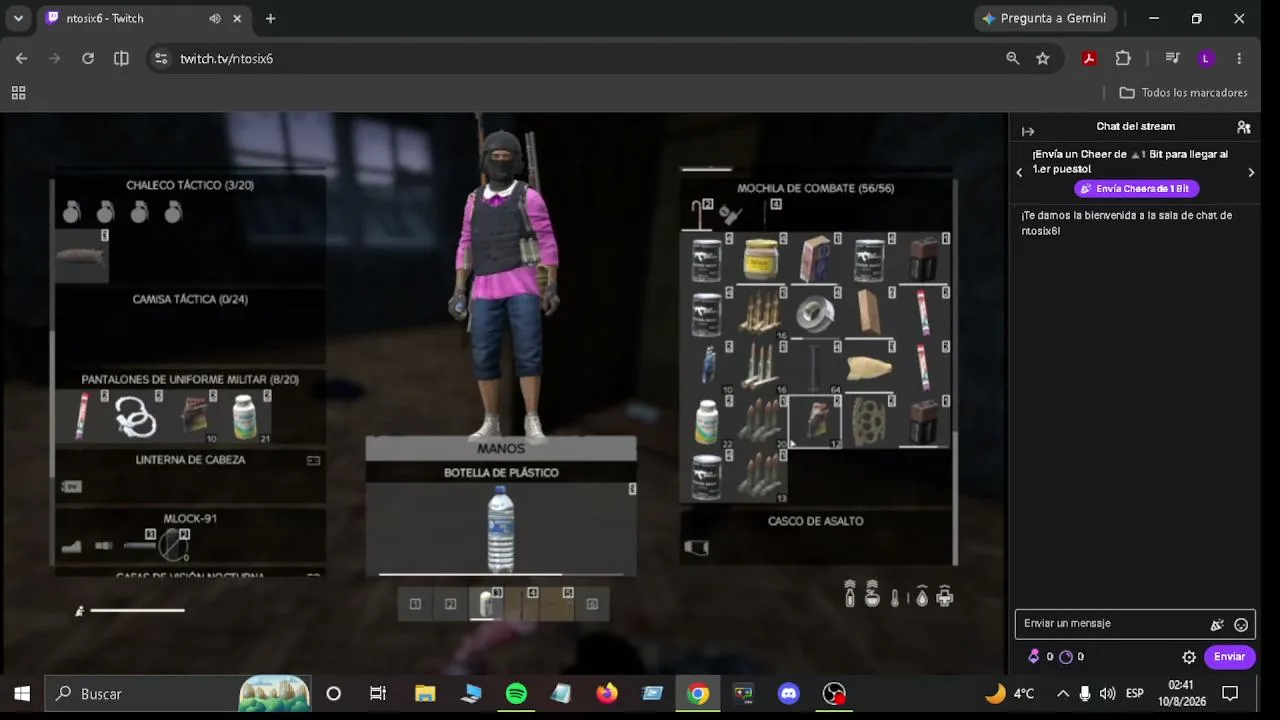Open the emote picker in chat
The height and width of the screenshot is (720, 1280).
pos(1241,625)
